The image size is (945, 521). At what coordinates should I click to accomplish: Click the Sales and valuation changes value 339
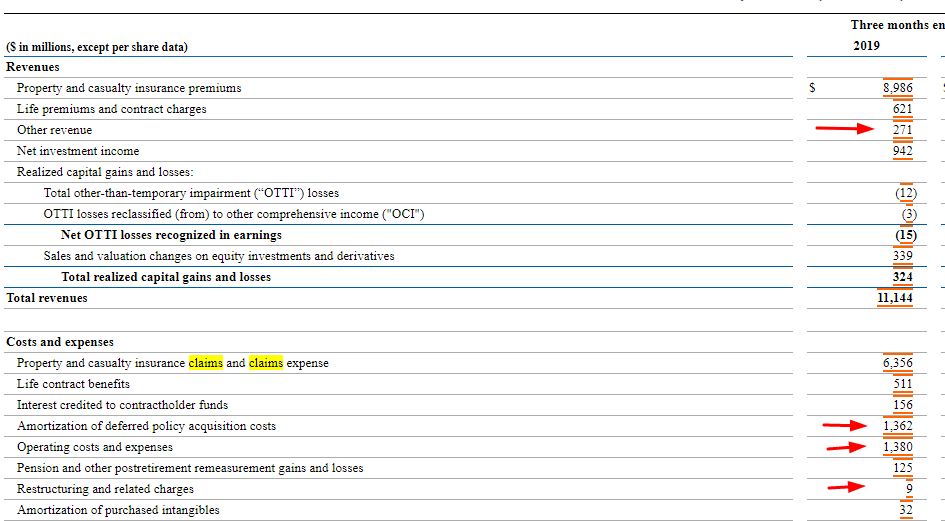[902, 256]
